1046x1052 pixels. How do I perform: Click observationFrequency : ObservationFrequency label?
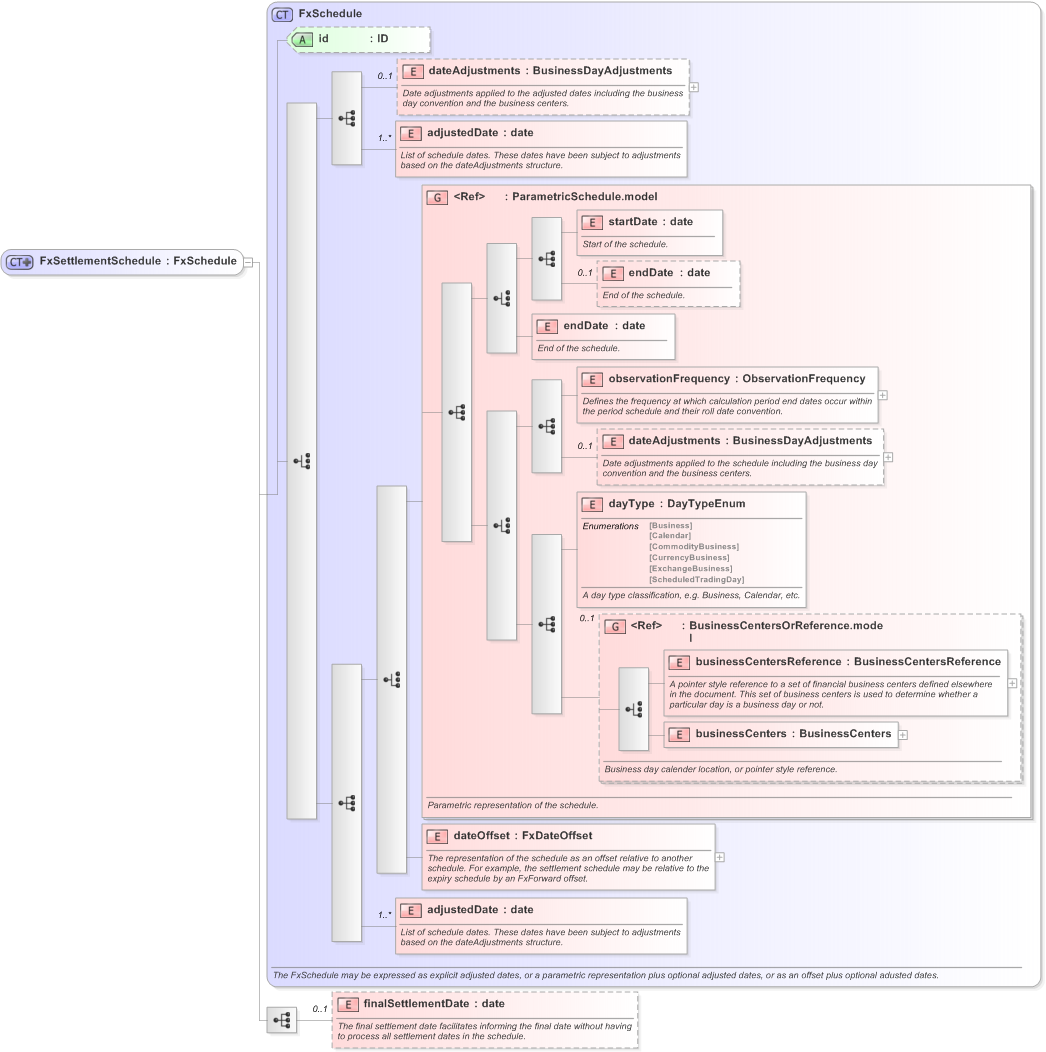click(737, 378)
